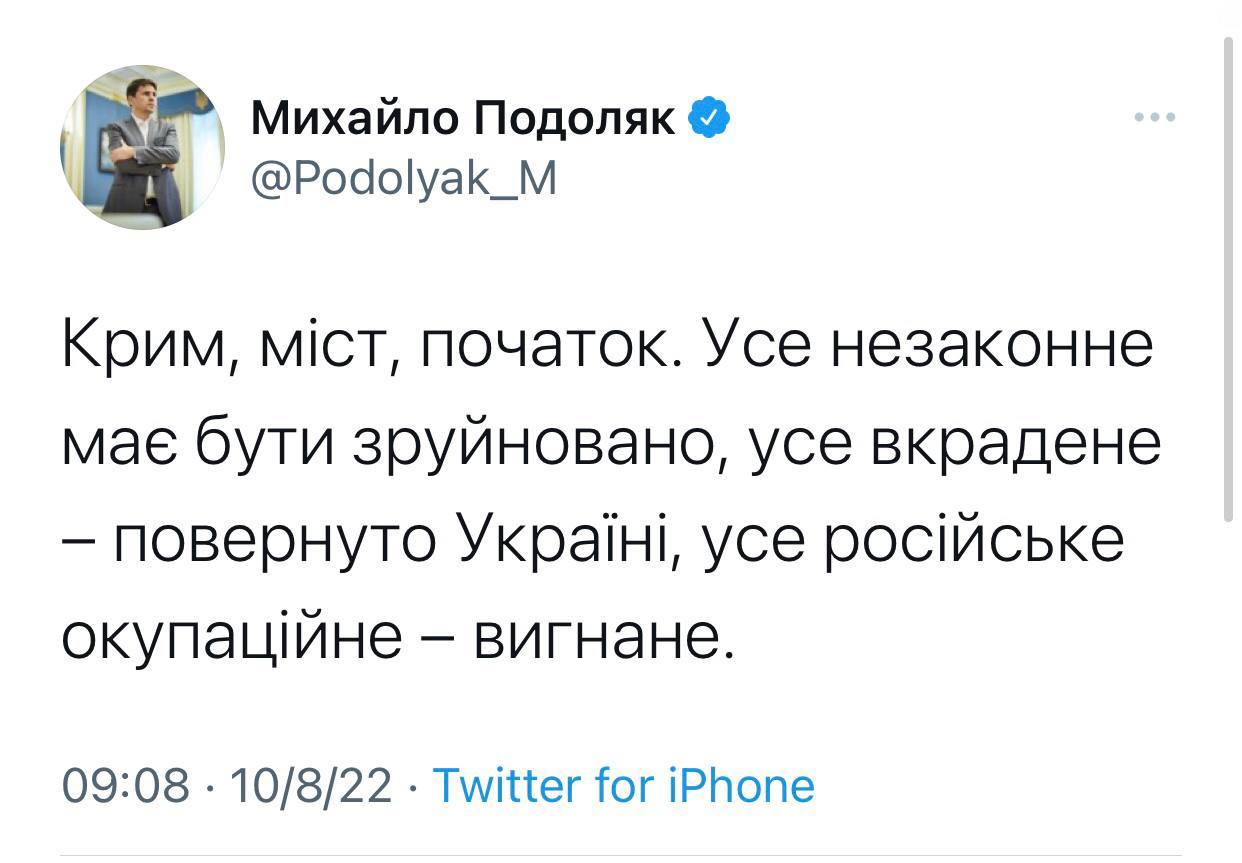Click the 09:08 tweet timestamp
Screen dimensions: 1242x863
click(125, 785)
